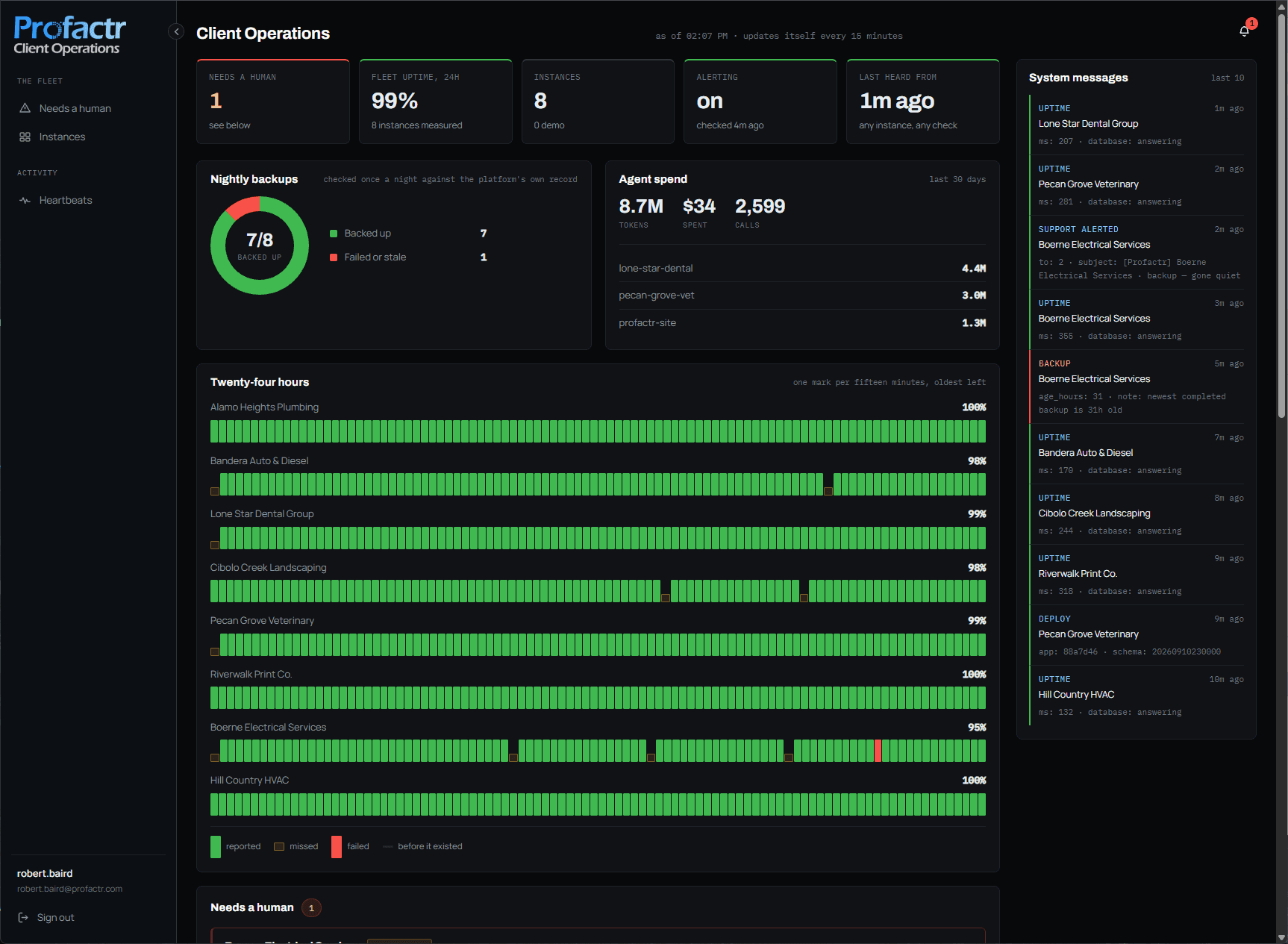Click the robert.baird user name

point(45,873)
